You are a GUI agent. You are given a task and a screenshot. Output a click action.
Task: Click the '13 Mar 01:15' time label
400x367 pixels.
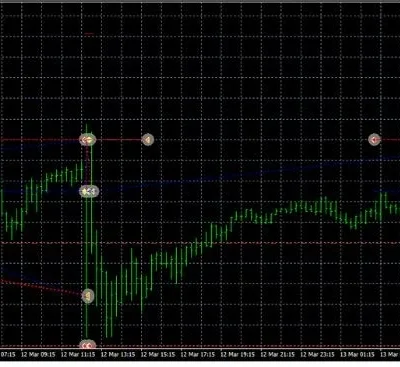[357, 354]
